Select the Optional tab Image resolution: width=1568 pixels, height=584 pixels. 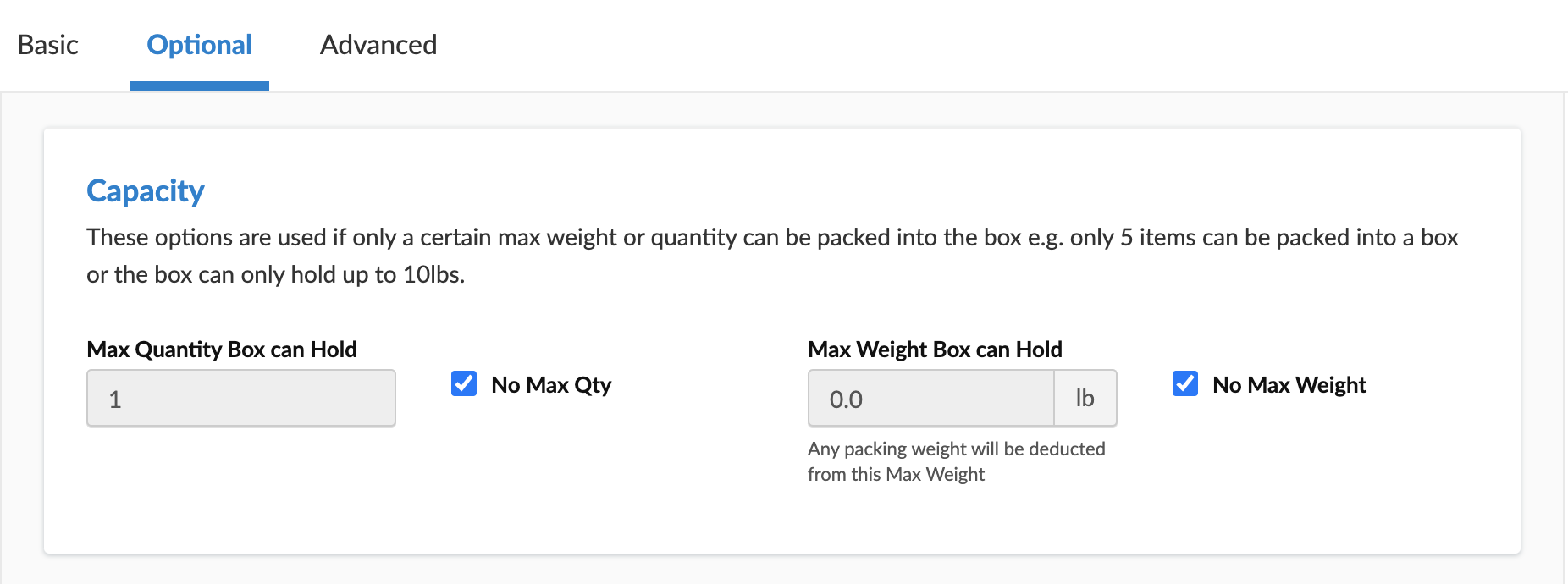pos(199,45)
